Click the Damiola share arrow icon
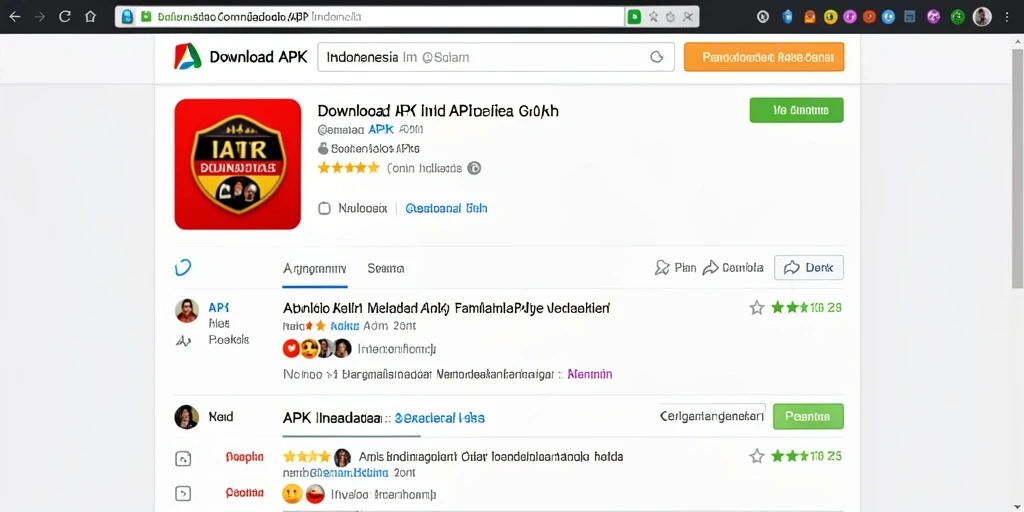Image resolution: width=1024 pixels, height=512 pixels. (711, 267)
